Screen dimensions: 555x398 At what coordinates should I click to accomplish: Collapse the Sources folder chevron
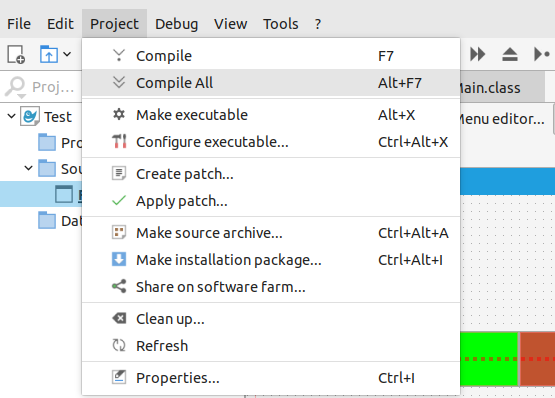point(28,168)
